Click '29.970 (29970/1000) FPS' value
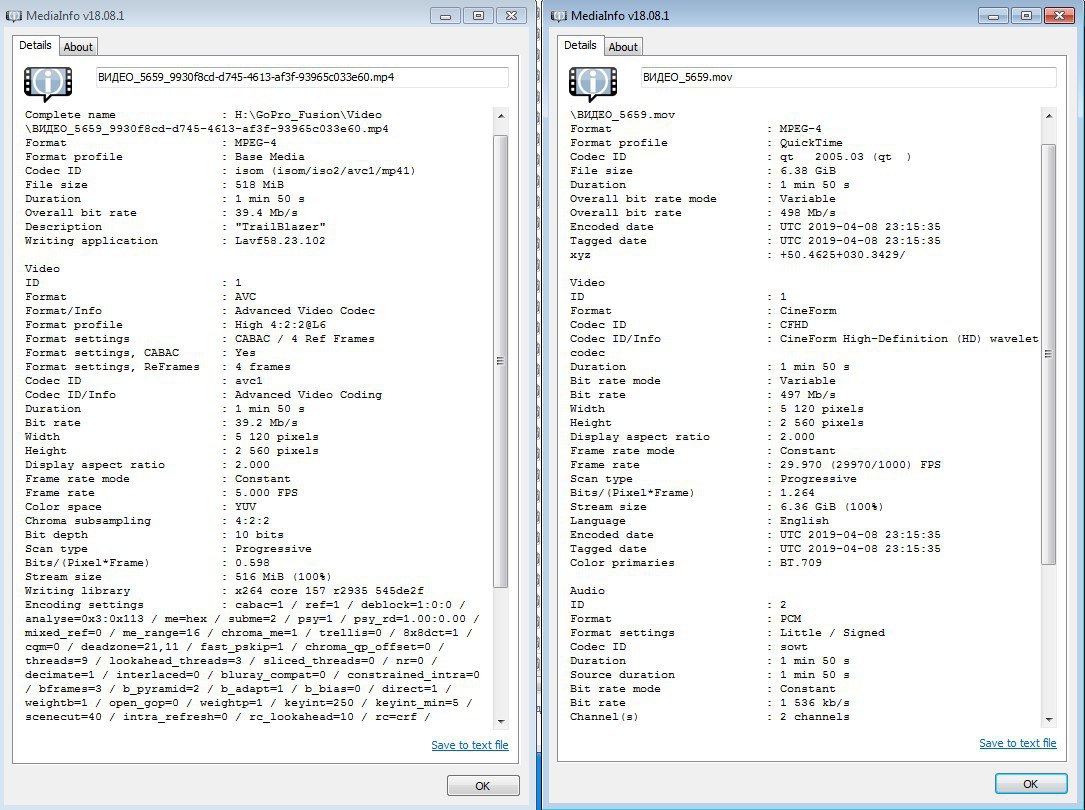 pyautogui.click(x=860, y=465)
